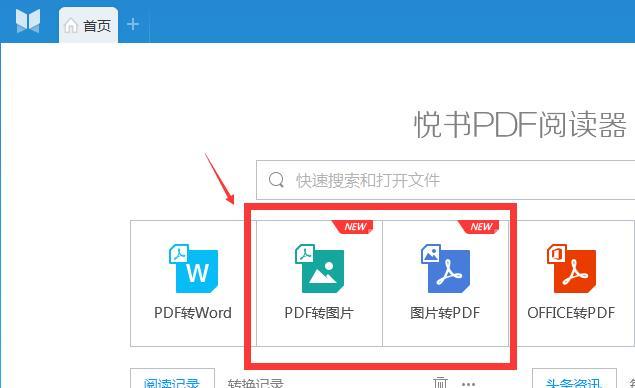Open the PDF转Word converter icon
The width and height of the screenshot is (635, 388).
click(x=193, y=268)
